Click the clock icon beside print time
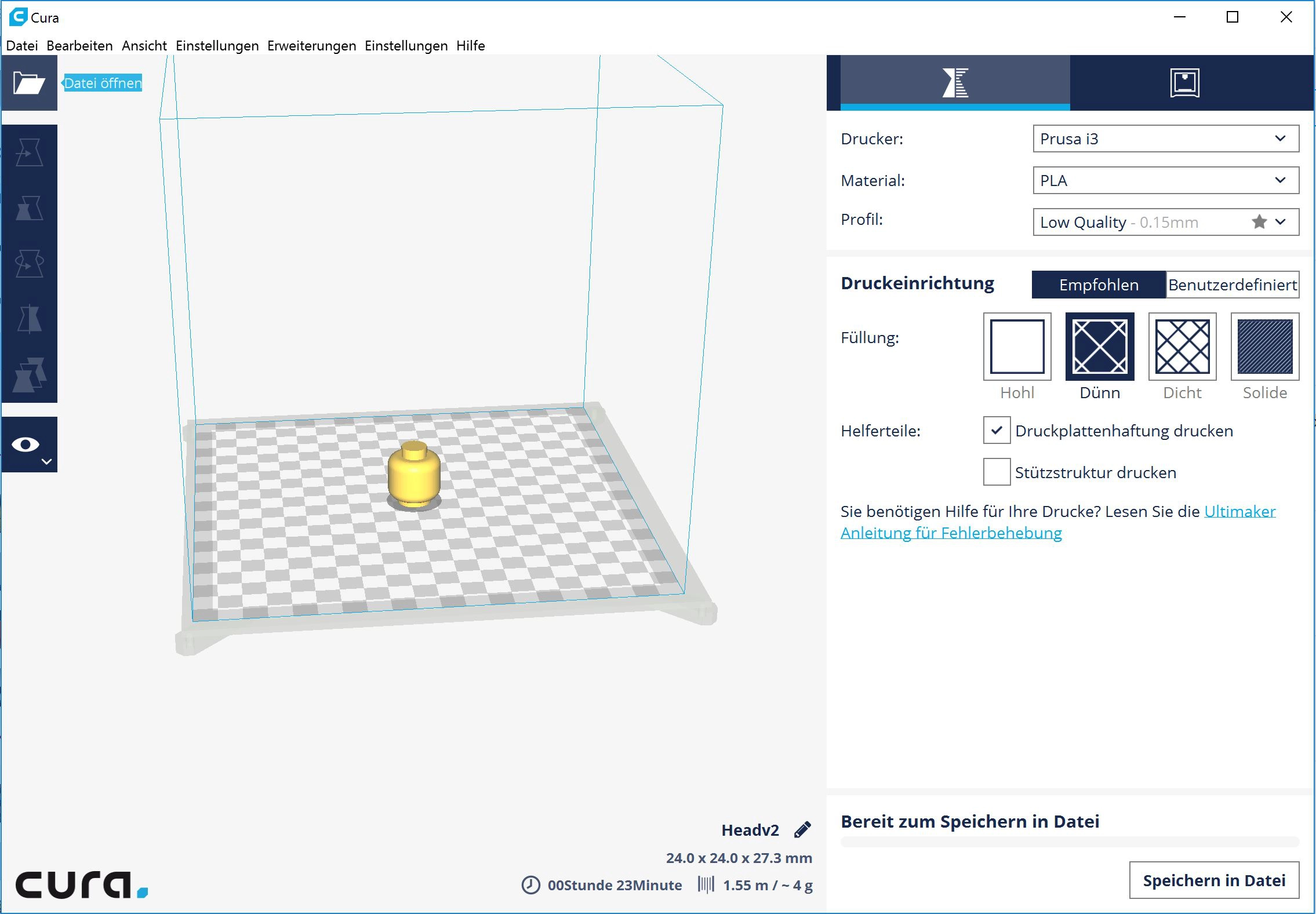Image resolution: width=1316 pixels, height=914 pixels. tap(530, 885)
